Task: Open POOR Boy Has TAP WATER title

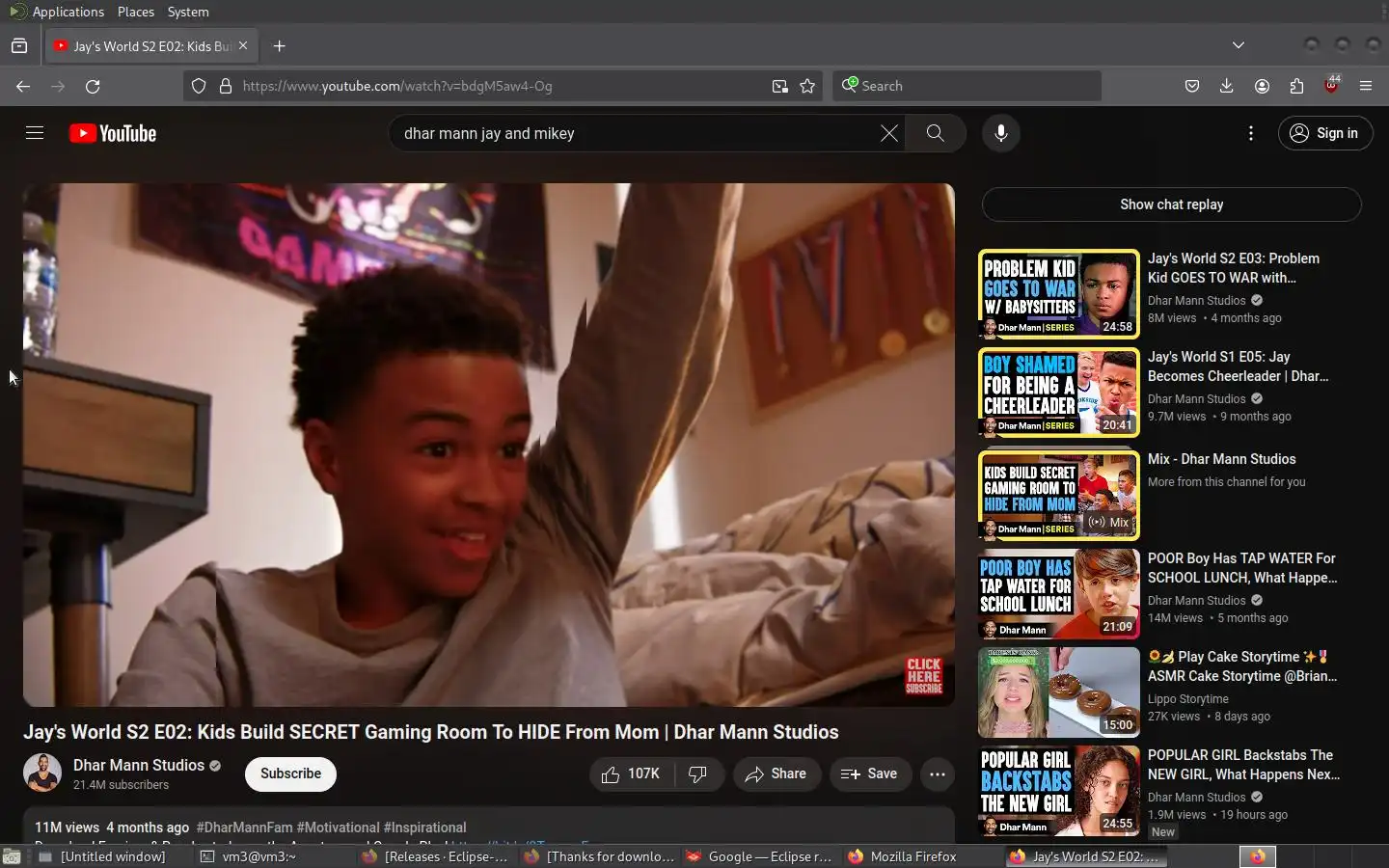Action: [x=1242, y=568]
